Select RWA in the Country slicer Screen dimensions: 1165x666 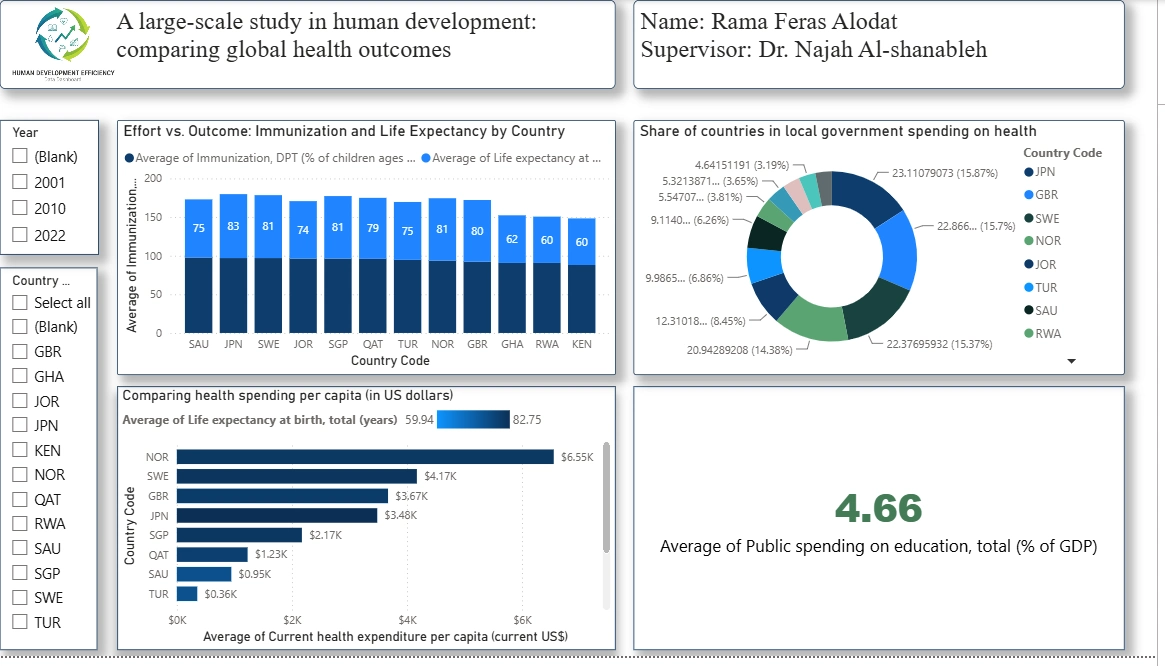pos(20,523)
